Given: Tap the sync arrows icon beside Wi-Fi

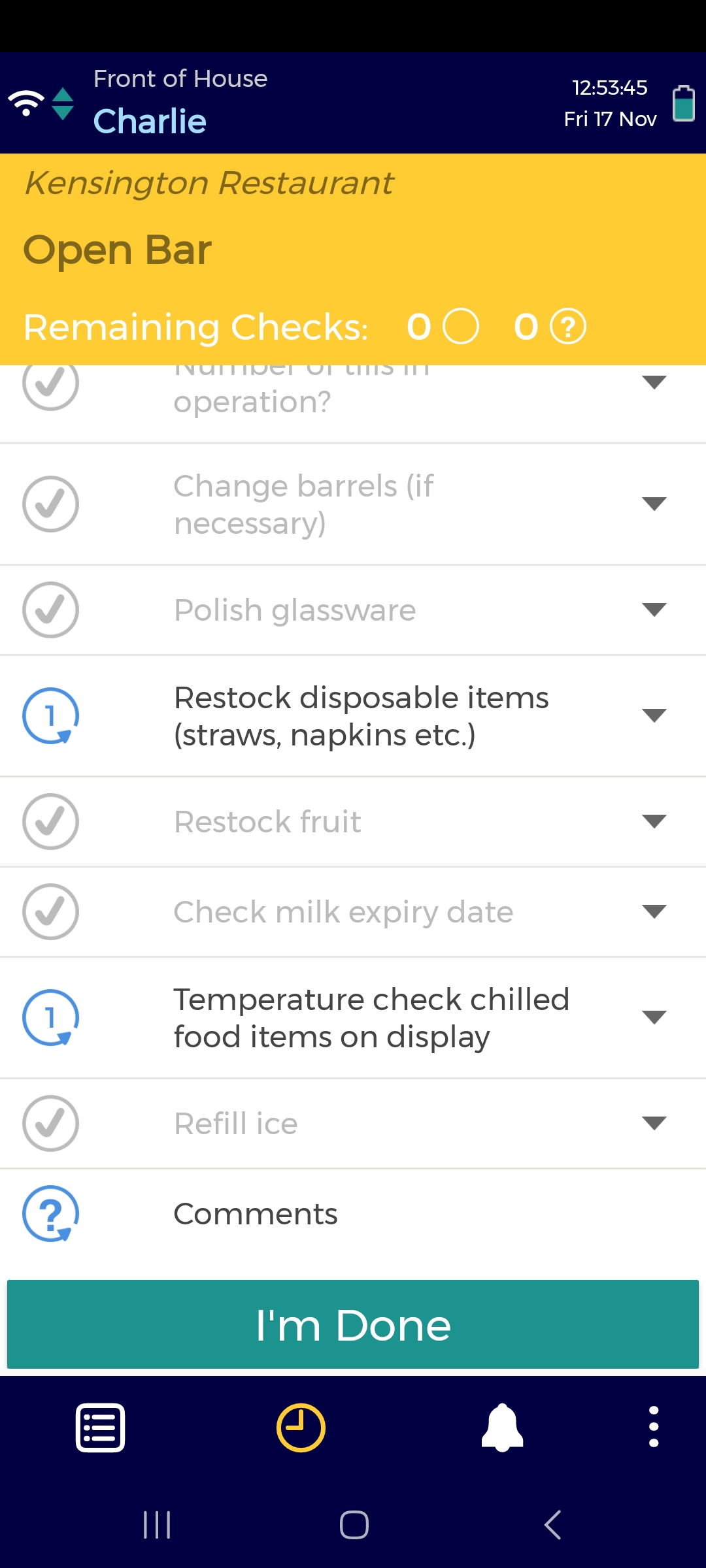Looking at the screenshot, I should 63,104.
